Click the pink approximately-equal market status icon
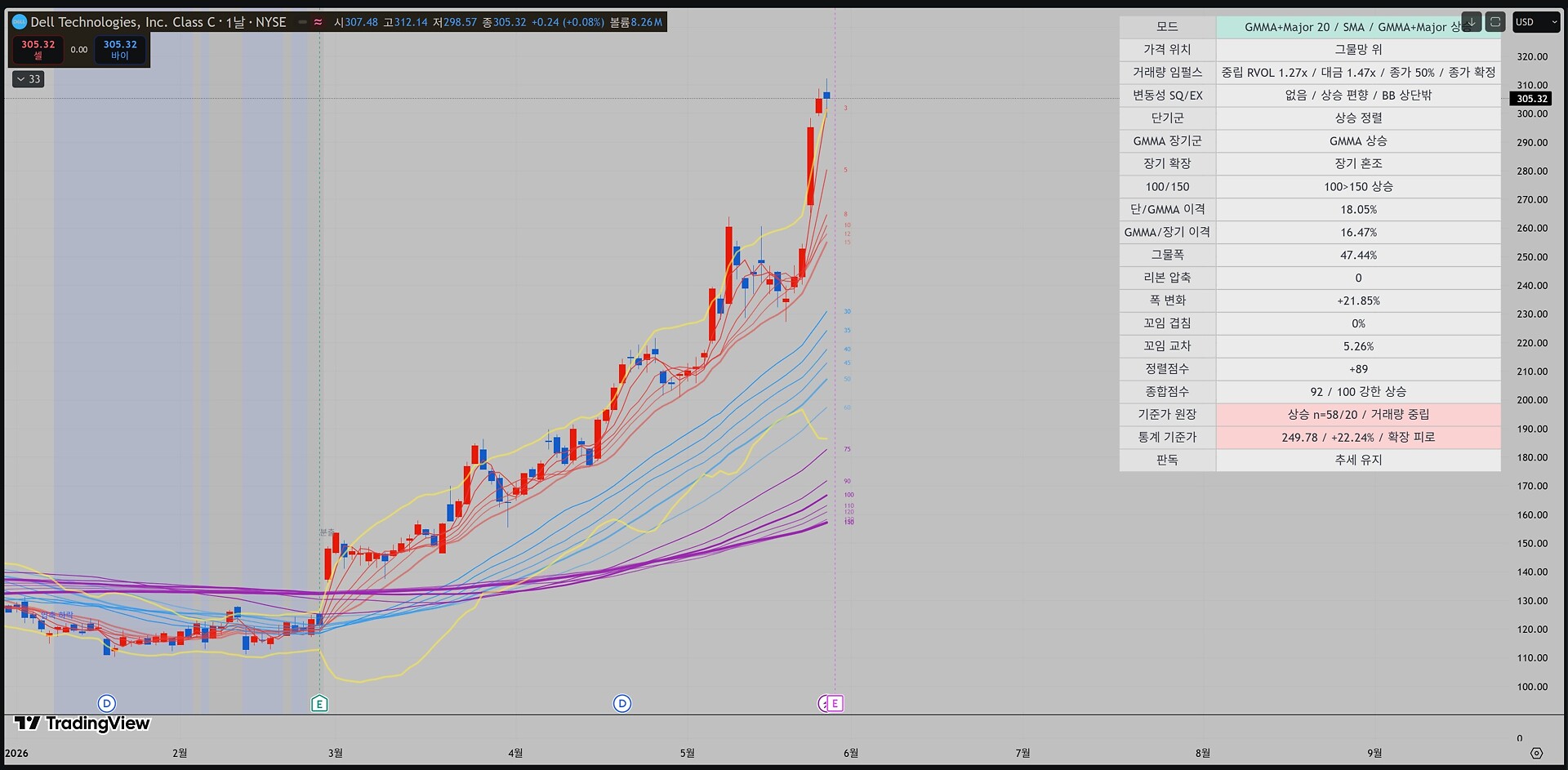 pos(318,22)
